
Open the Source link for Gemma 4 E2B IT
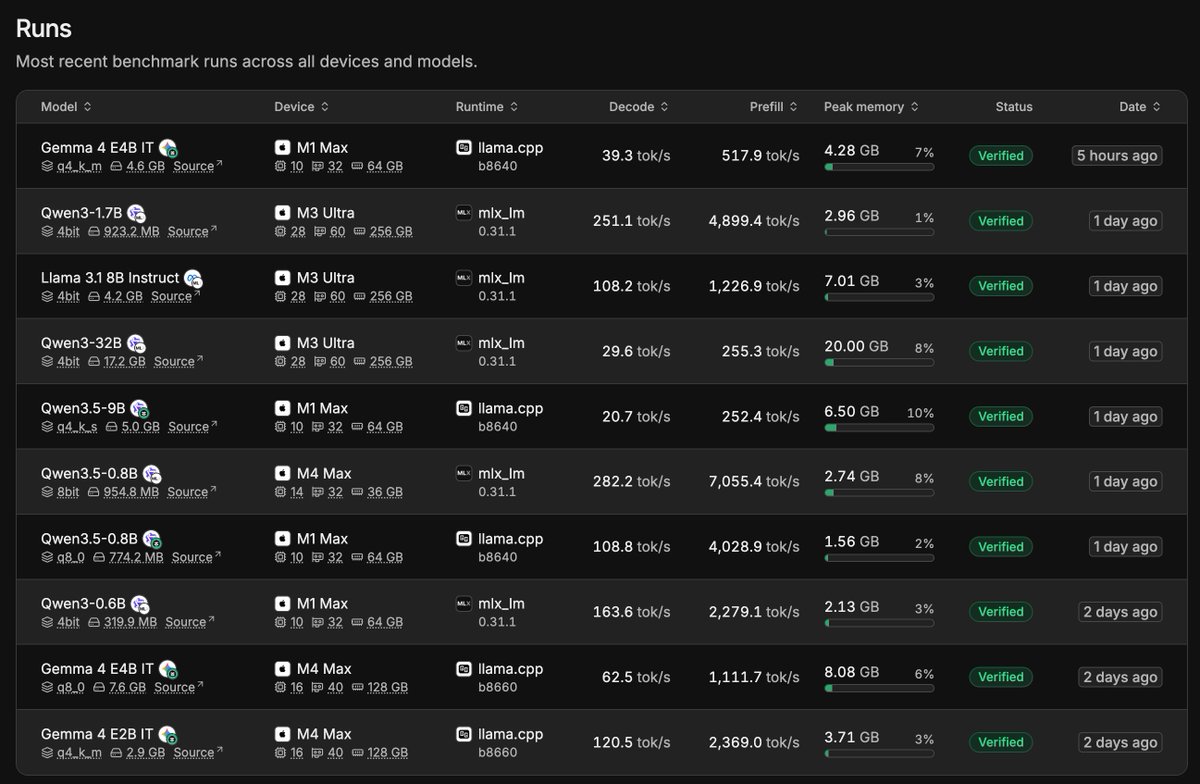click(x=198, y=752)
